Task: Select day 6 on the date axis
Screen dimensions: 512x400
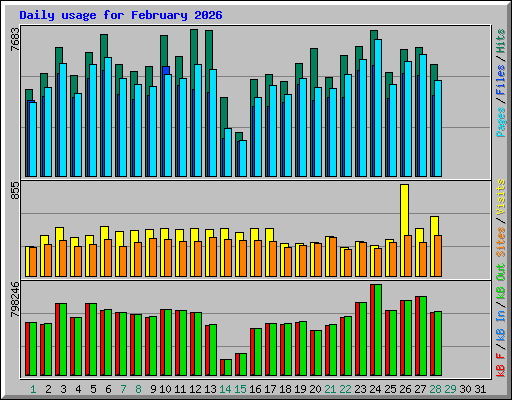Action: [108, 389]
